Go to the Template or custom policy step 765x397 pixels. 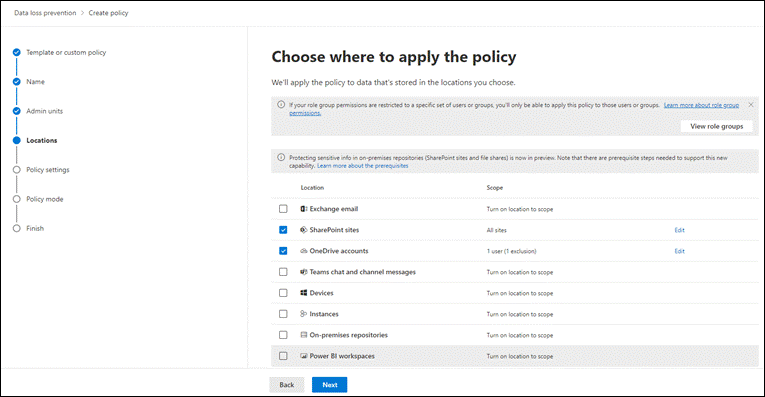coord(66,52)
